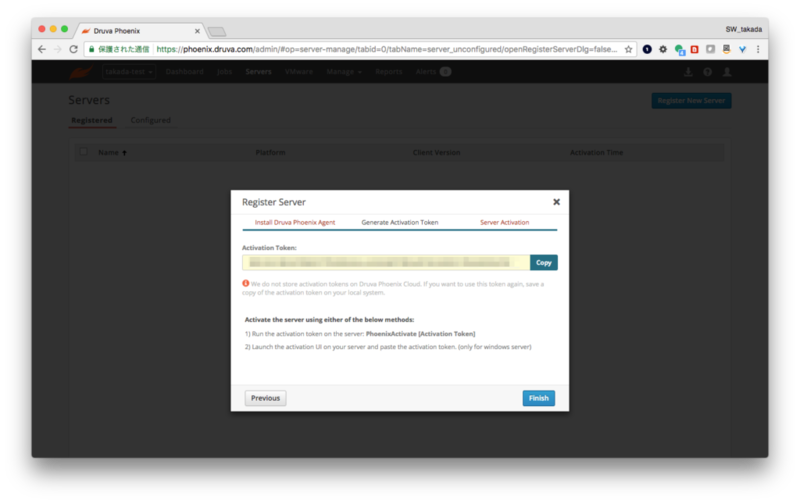Expand the takada-test organization dropdown
This screenshot has width=800, height=503.
[x=129, y=72]
